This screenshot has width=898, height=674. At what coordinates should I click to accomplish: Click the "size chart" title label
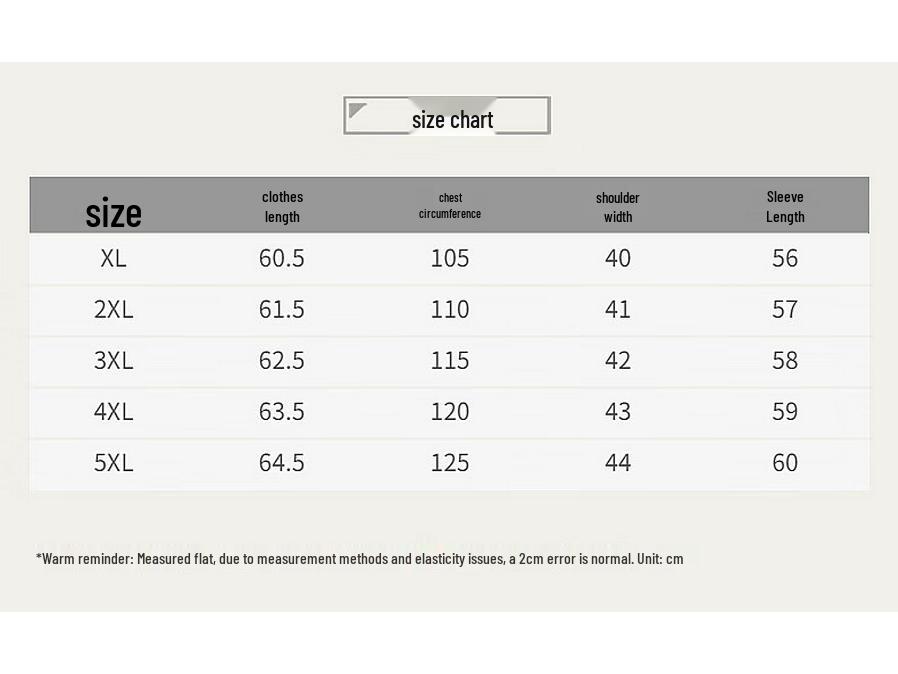coord(452,120)
